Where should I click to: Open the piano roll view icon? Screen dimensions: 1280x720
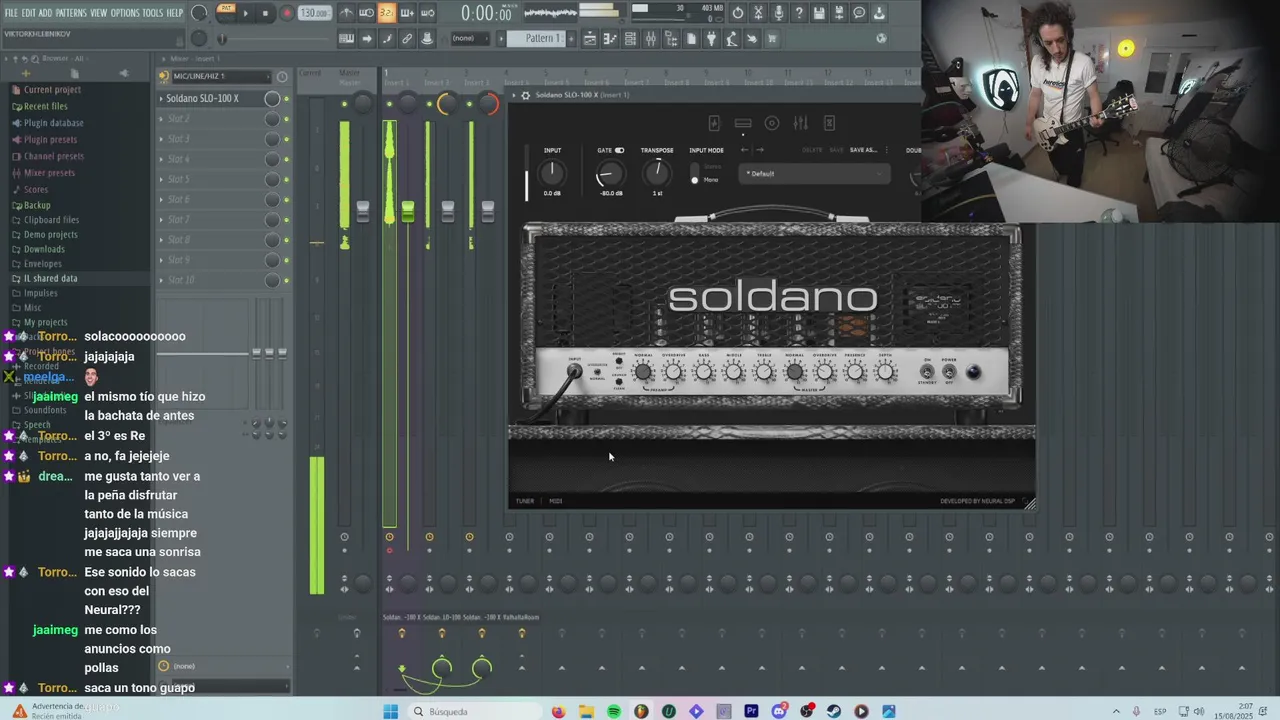pos(610,38)
